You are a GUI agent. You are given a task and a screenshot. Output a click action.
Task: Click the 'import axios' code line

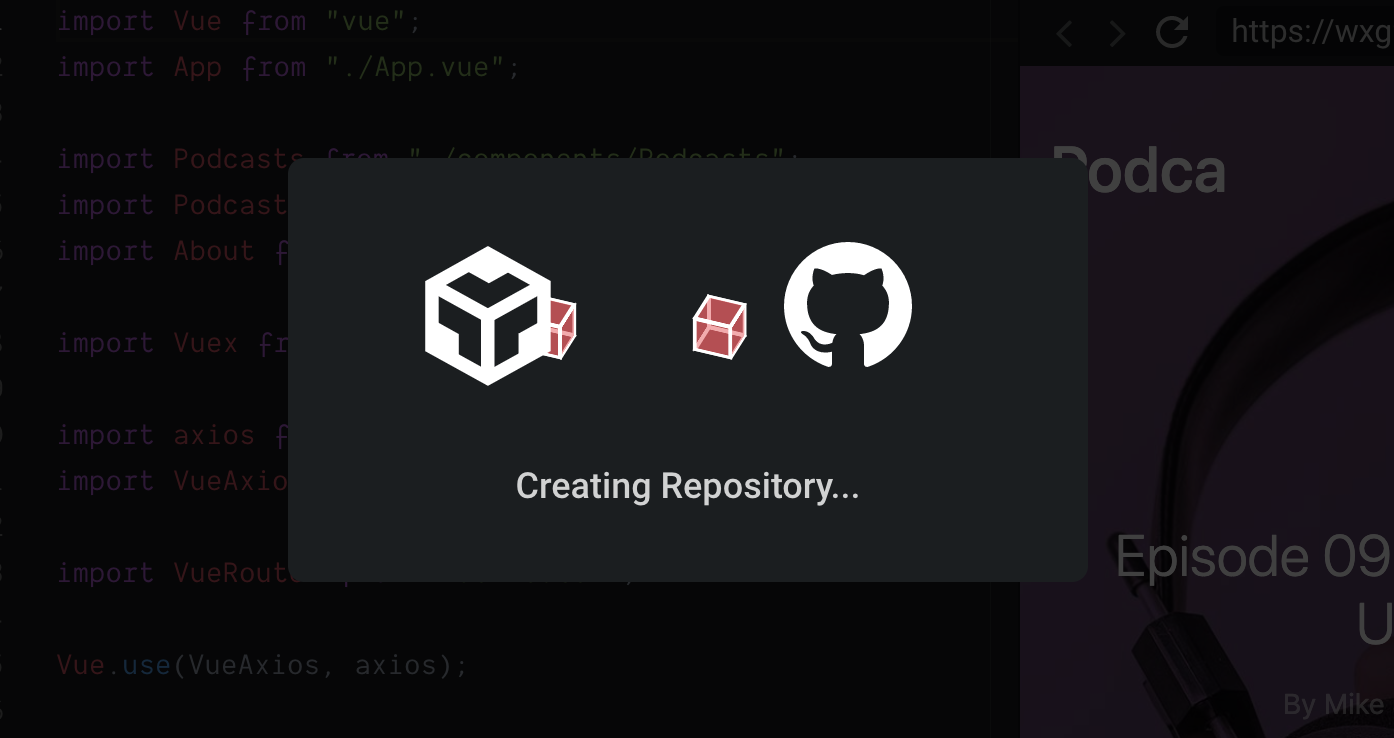[172, 435]
